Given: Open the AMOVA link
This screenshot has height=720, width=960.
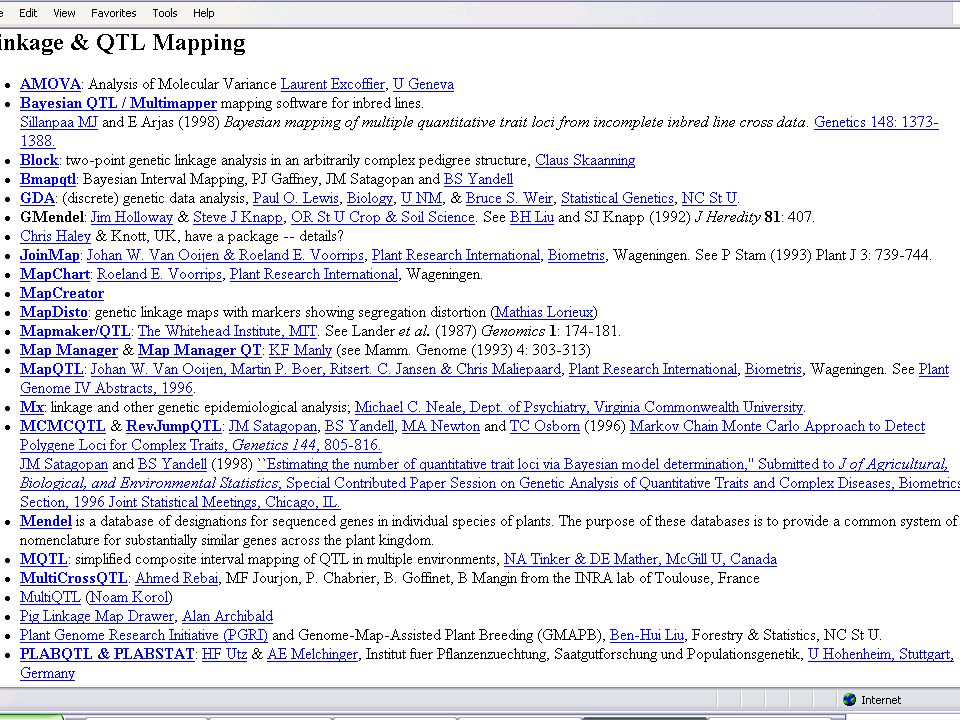Looking at the screenshot, I should pyautogui.click(x=50, y=84).
